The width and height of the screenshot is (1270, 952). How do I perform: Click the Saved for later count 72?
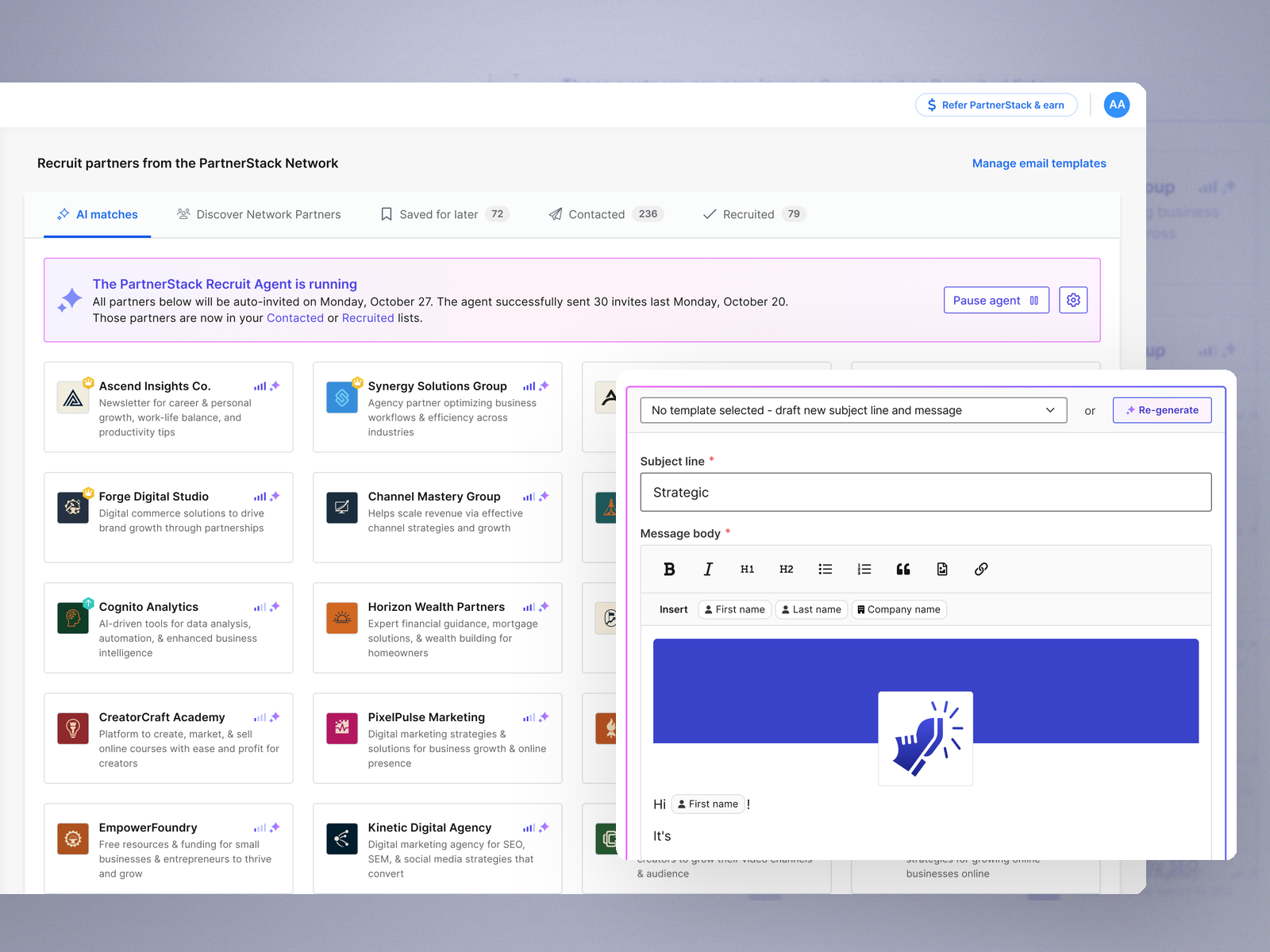point(497,214)
